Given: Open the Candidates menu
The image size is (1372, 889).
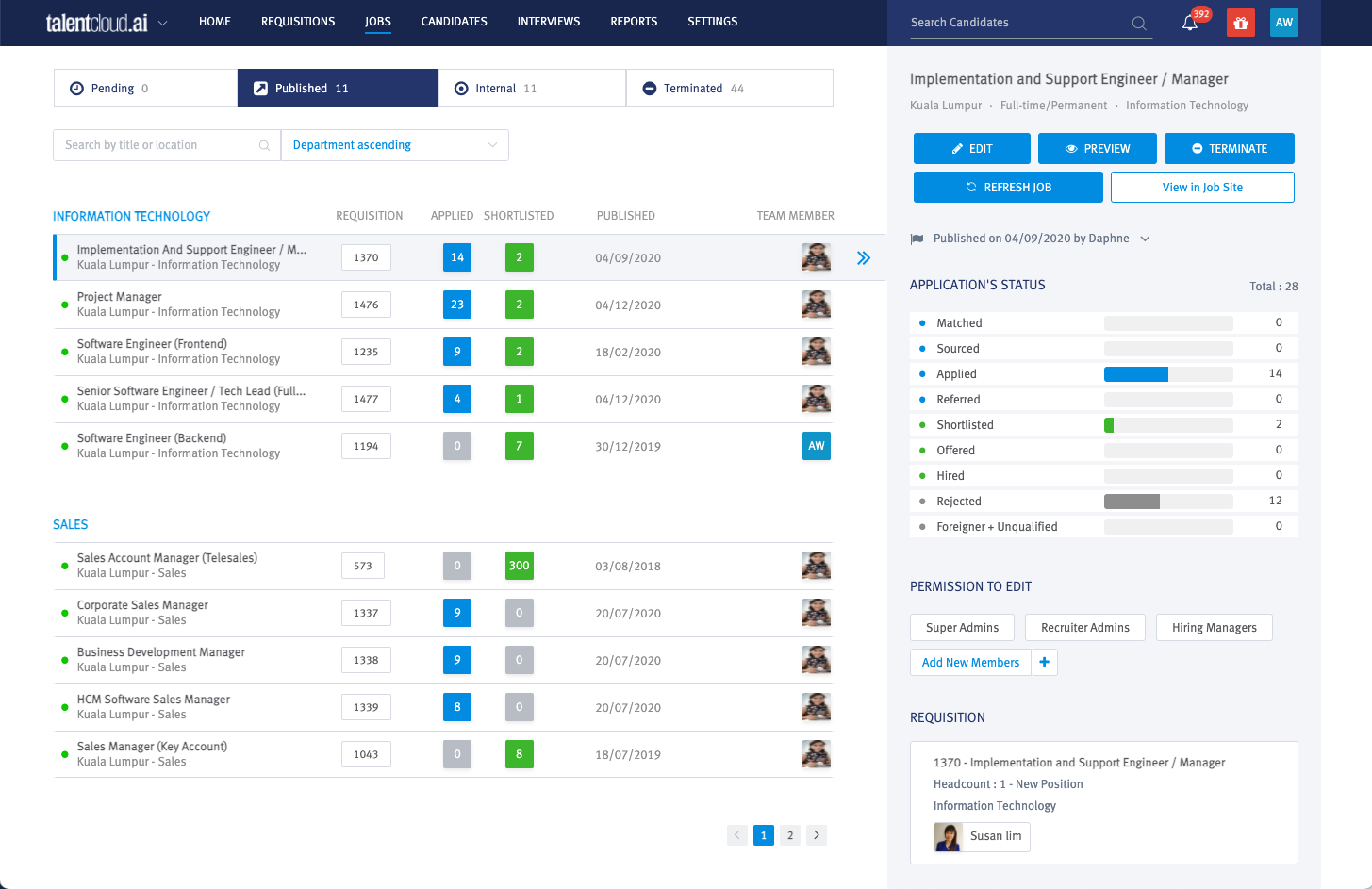Looking at the screenshot, I should tap(455, 22).
